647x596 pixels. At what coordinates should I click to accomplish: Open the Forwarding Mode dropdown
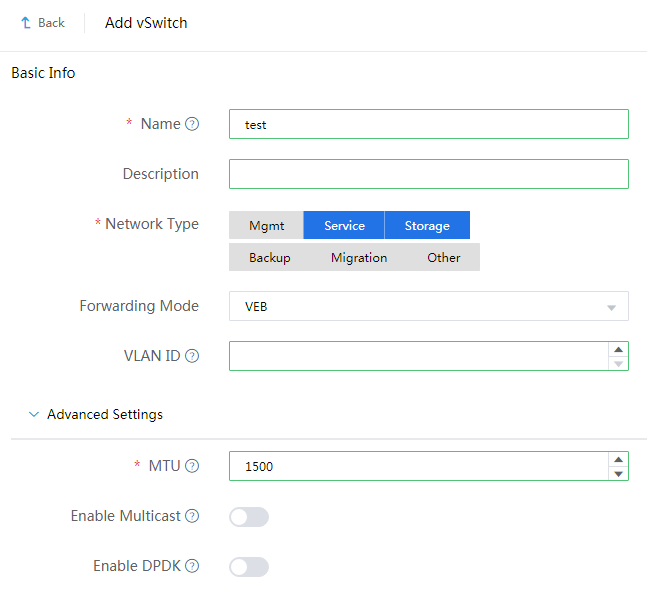[x=428, y=307]
